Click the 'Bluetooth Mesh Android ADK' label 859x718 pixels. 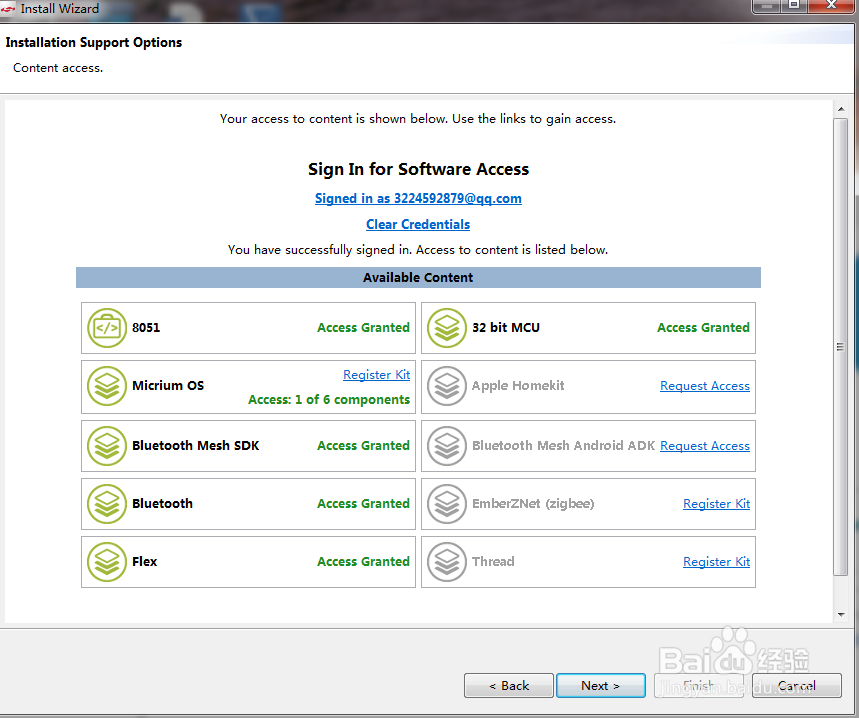tap(564, 446)
